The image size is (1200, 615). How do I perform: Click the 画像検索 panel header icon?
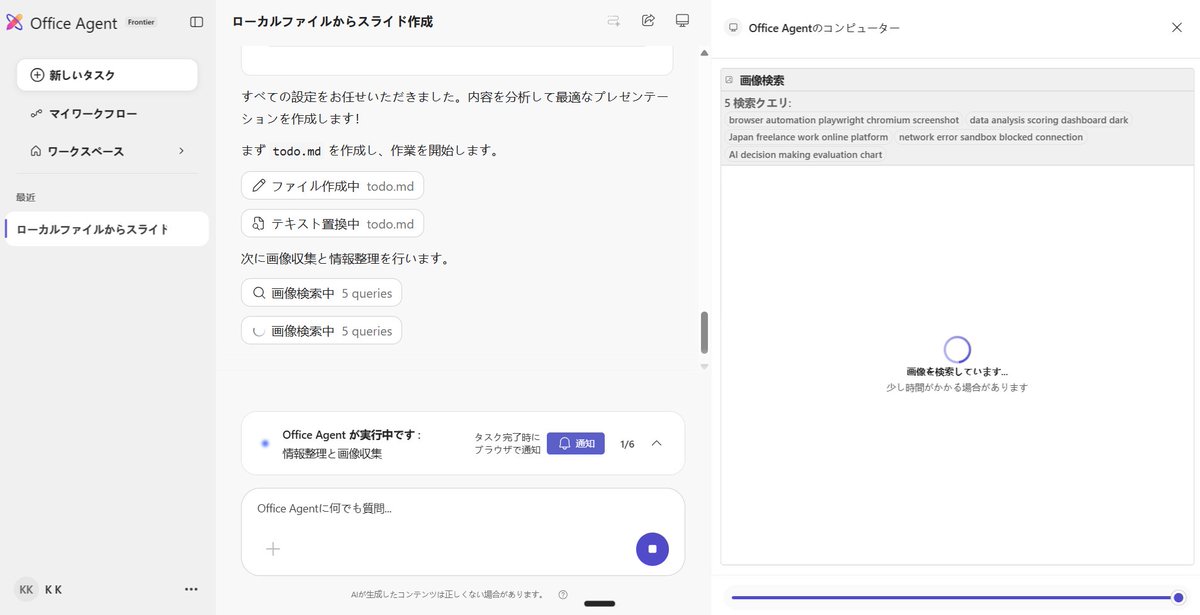click(x=729, y=80)
